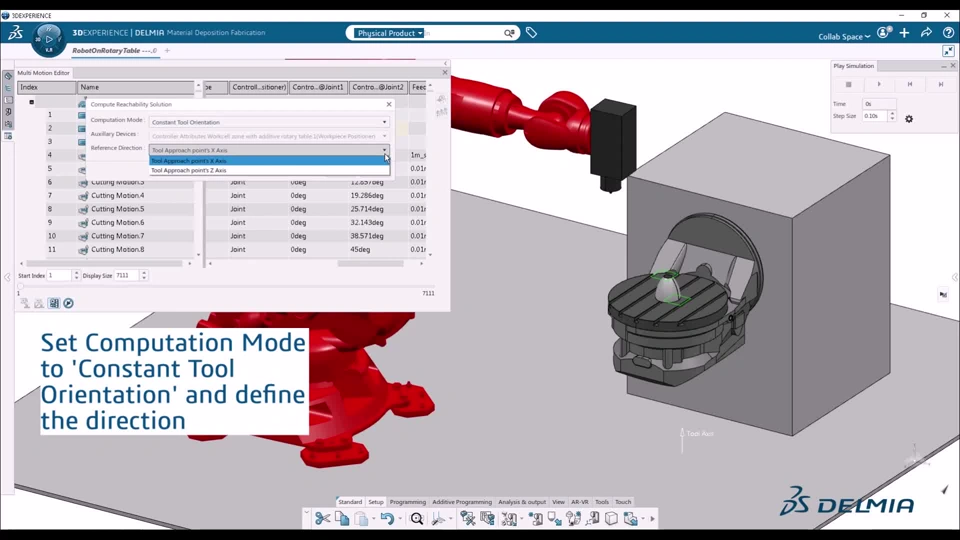
Task: Click the flag icon at right edge
Action: pyautogui.click(x=943, y=294)
